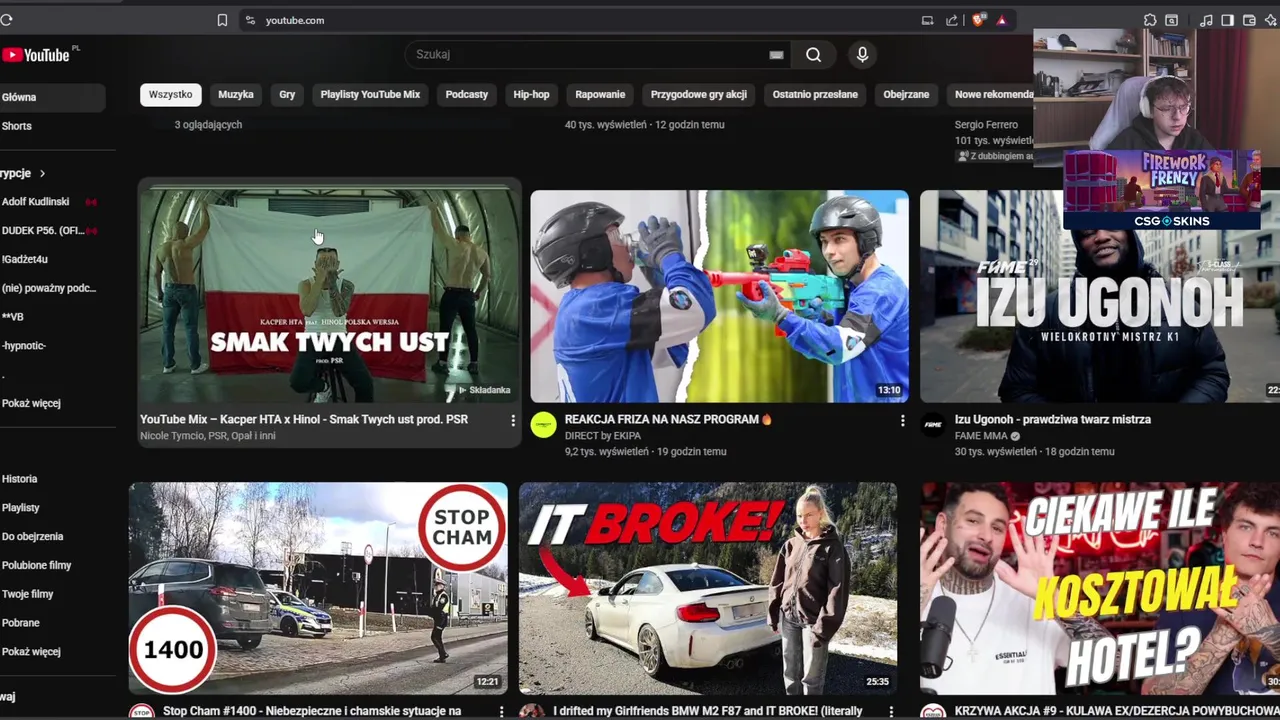Click the Brave Rewards triangle icon

click(x=1001, y=20)
